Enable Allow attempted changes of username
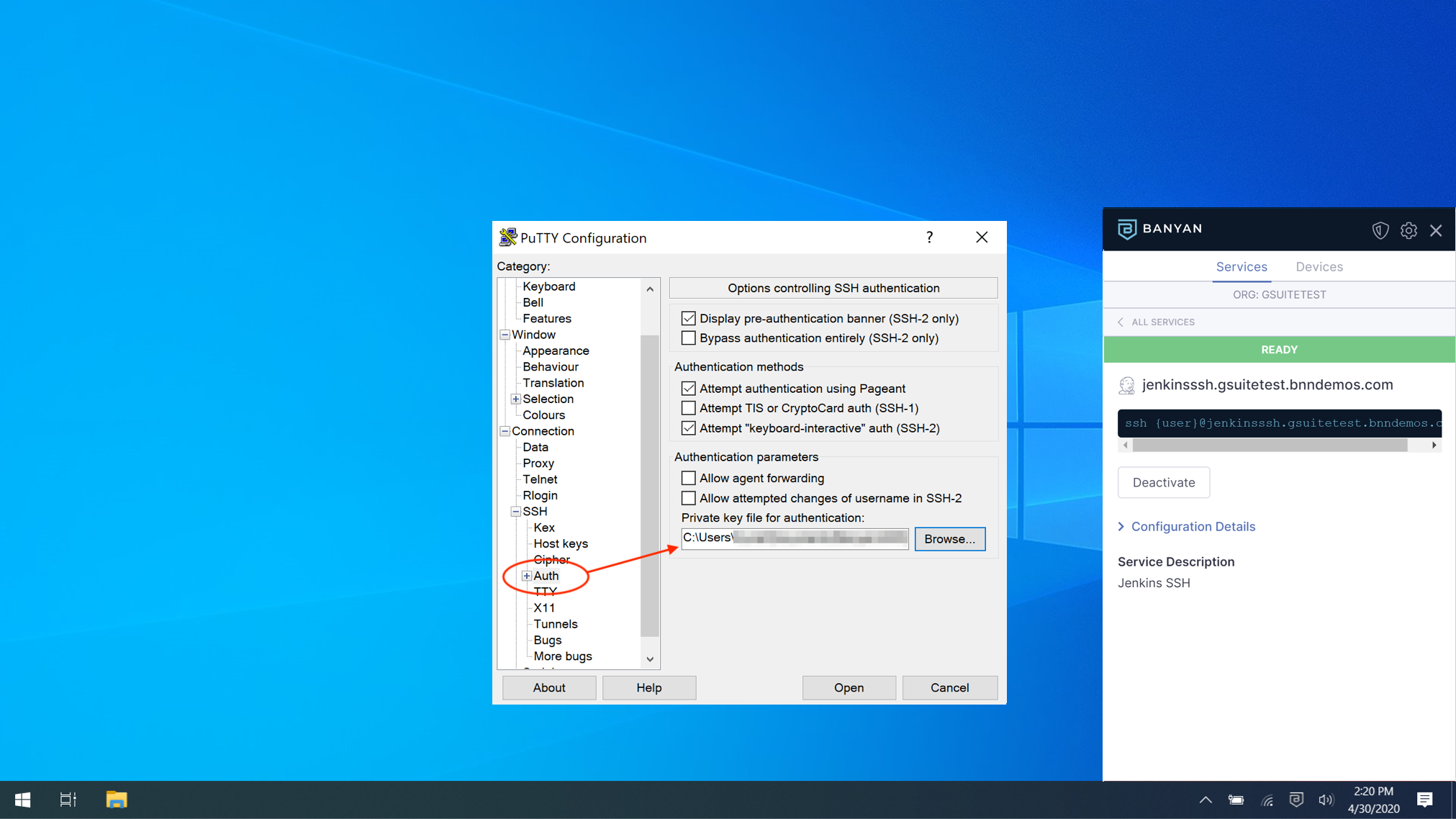1456x819 pixels. point(688,498)
